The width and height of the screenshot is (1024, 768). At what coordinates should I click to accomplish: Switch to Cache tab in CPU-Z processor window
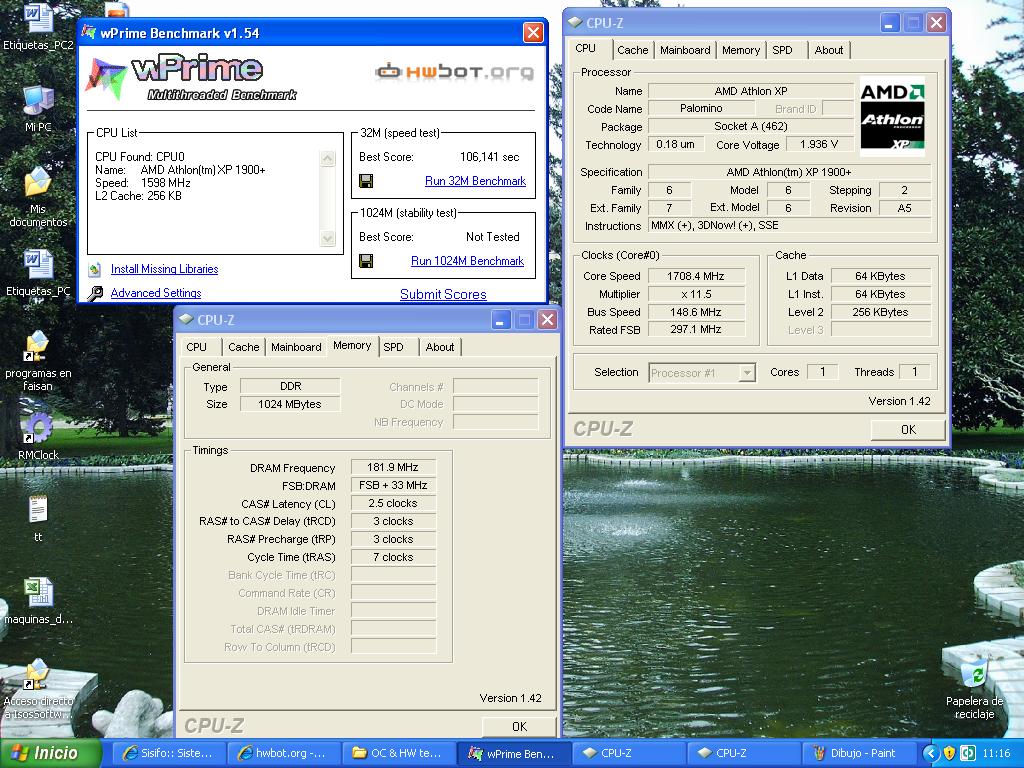(x=632, y=50)
